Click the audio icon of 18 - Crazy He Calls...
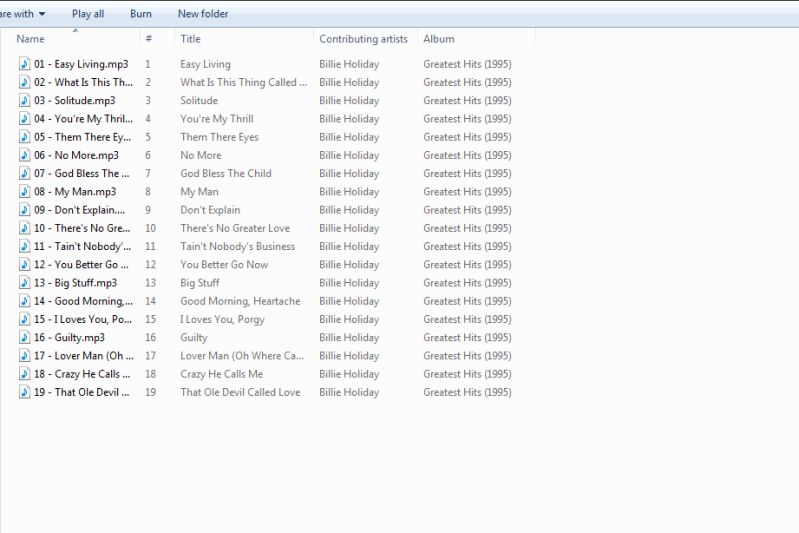 [24, 374]
